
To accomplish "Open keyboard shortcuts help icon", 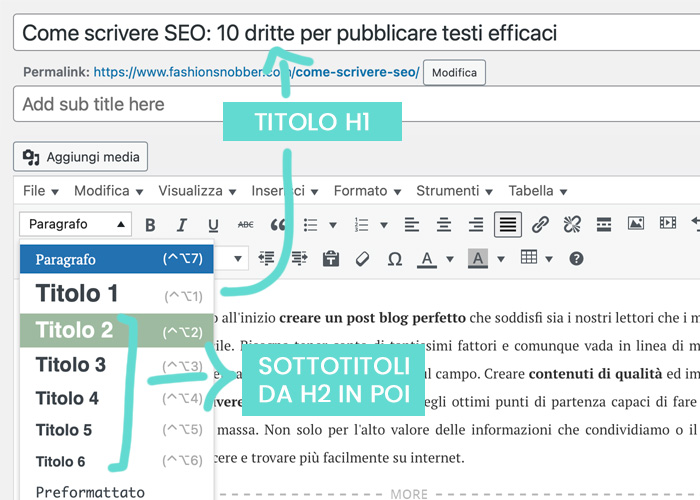I will point(576,258).
